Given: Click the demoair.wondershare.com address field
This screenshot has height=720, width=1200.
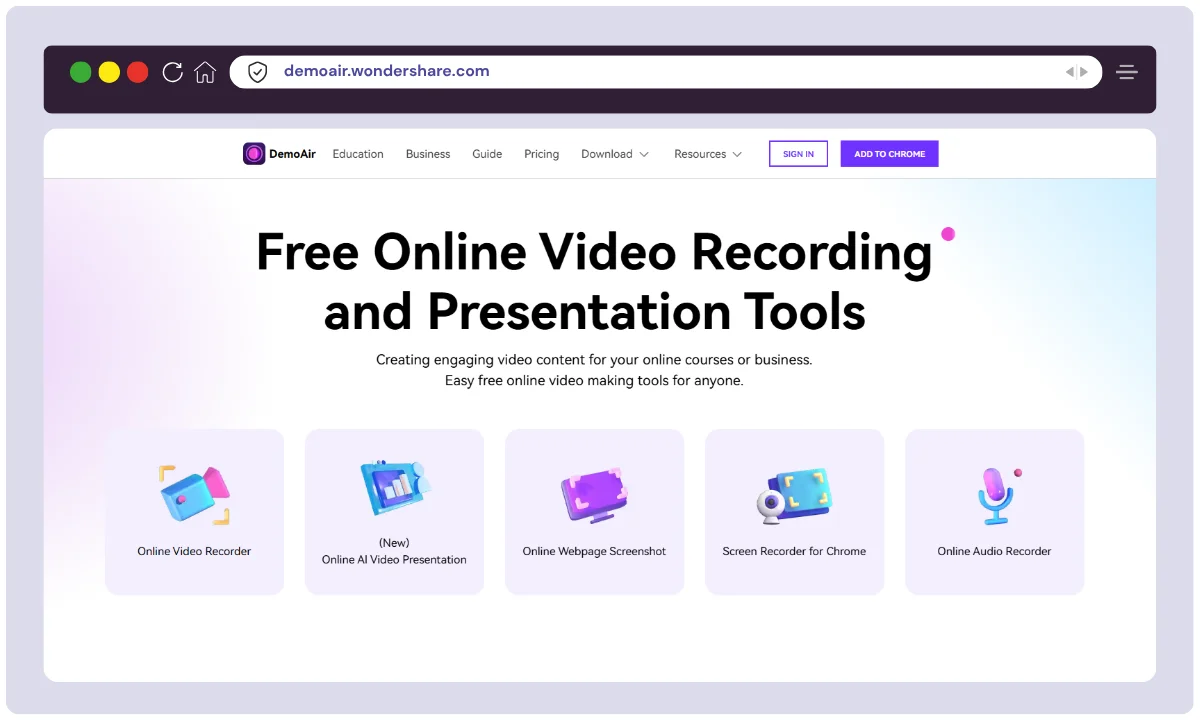Looking at the screenshot, I should [600, 72].
